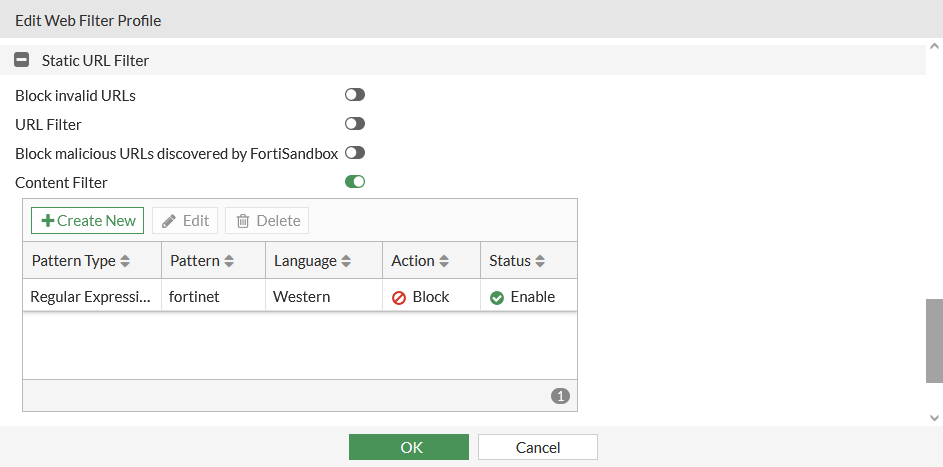Cancel editing the web filter profile
The height and width of the screenshot is (467, 943).
538,447
